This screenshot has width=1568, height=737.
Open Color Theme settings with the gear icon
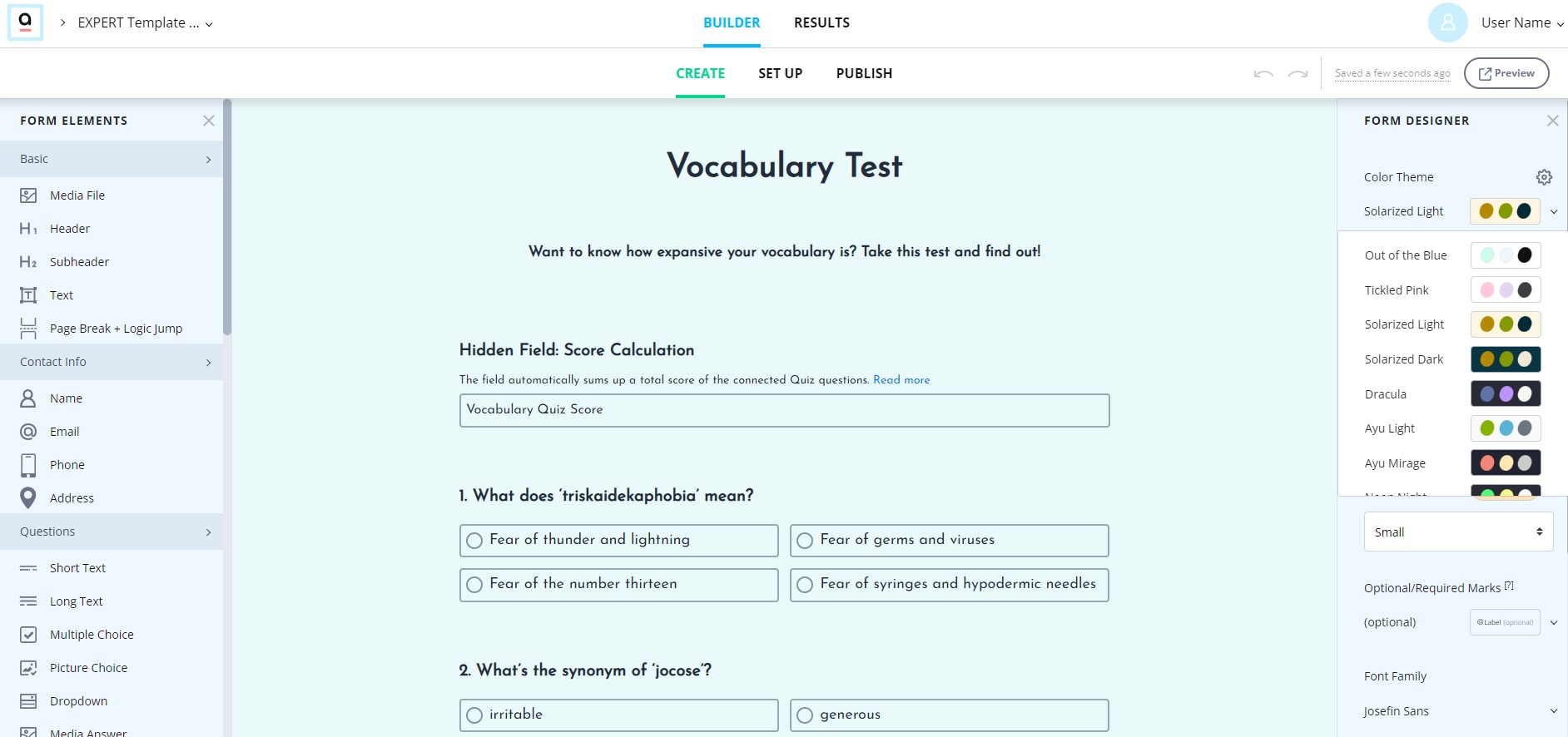coord(1545,176)
